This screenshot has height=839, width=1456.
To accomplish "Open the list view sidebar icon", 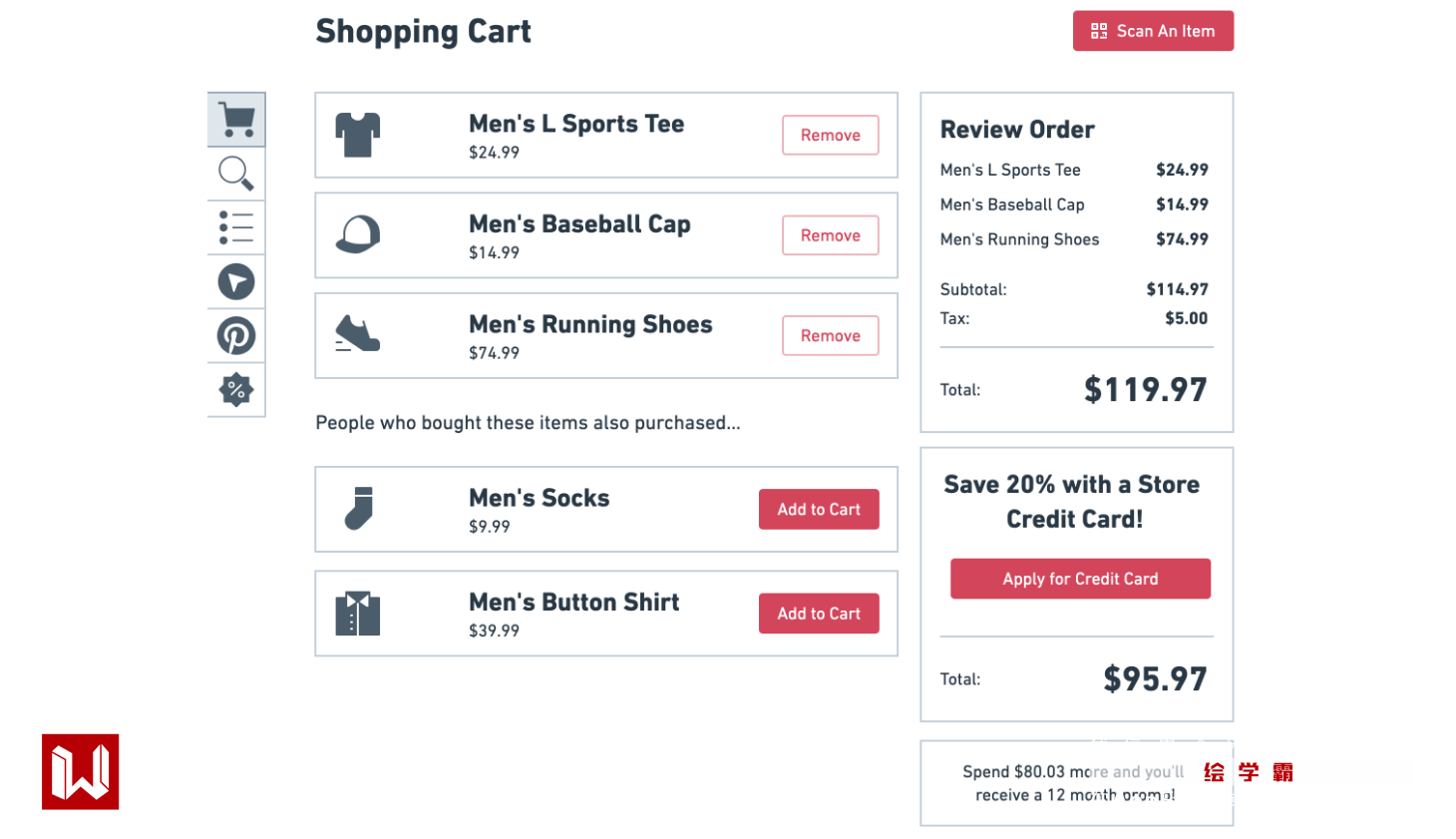I will click(x=236, y=227).
